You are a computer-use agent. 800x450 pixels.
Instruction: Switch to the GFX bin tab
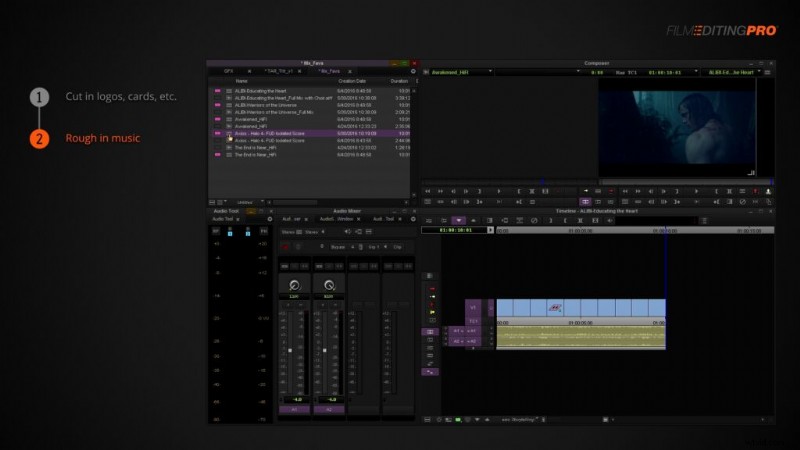tap(229, 71)
